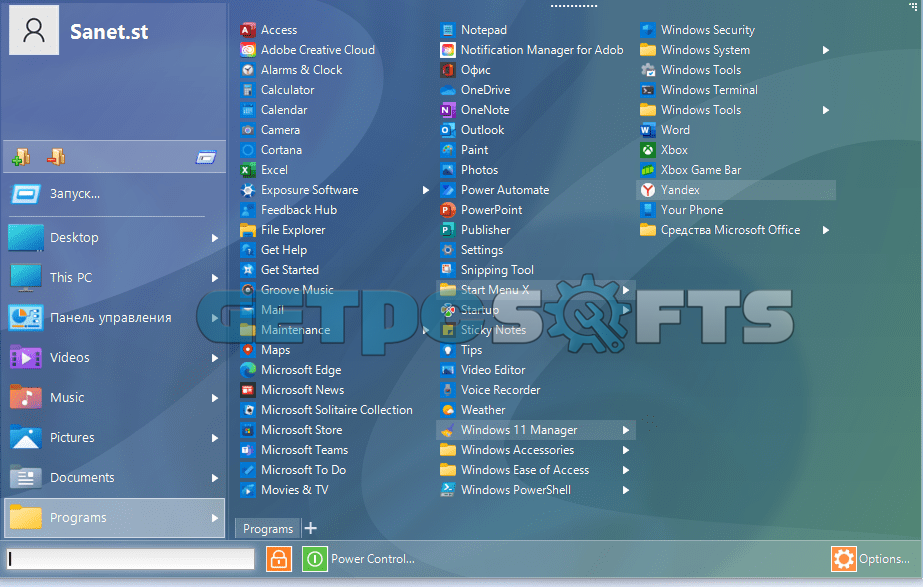This screenshot has height=587, width=923.
Task: Expand the Windows Ease of Access arrow
Action: click(x=626, y=470)
